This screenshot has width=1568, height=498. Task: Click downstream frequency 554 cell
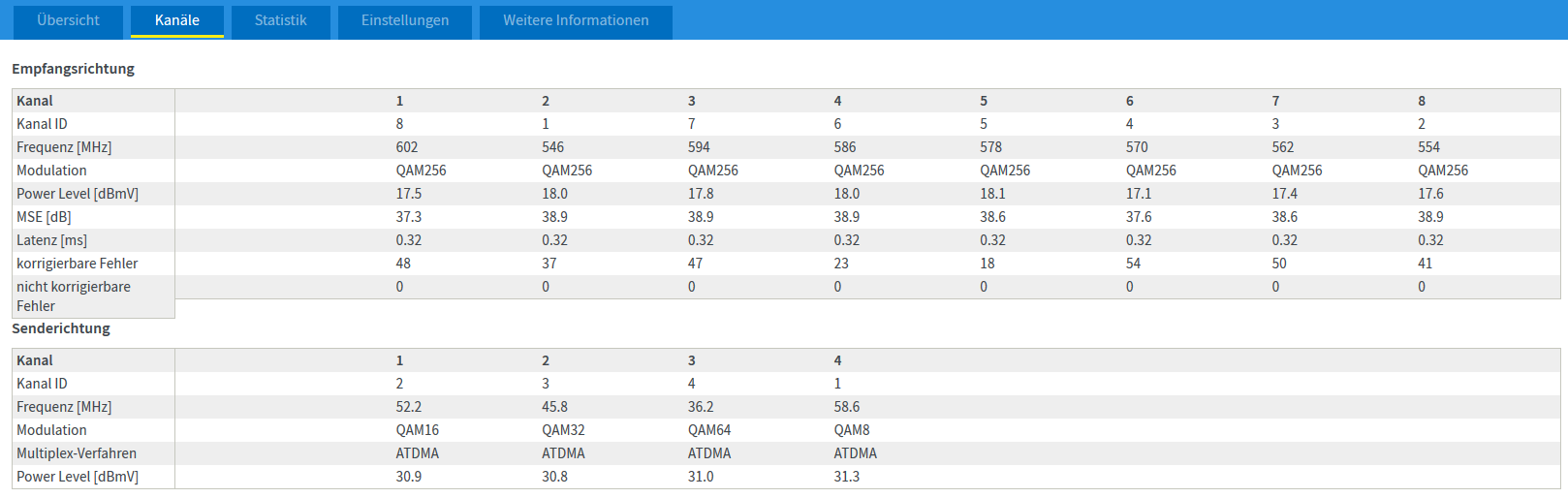(1428, 147)
